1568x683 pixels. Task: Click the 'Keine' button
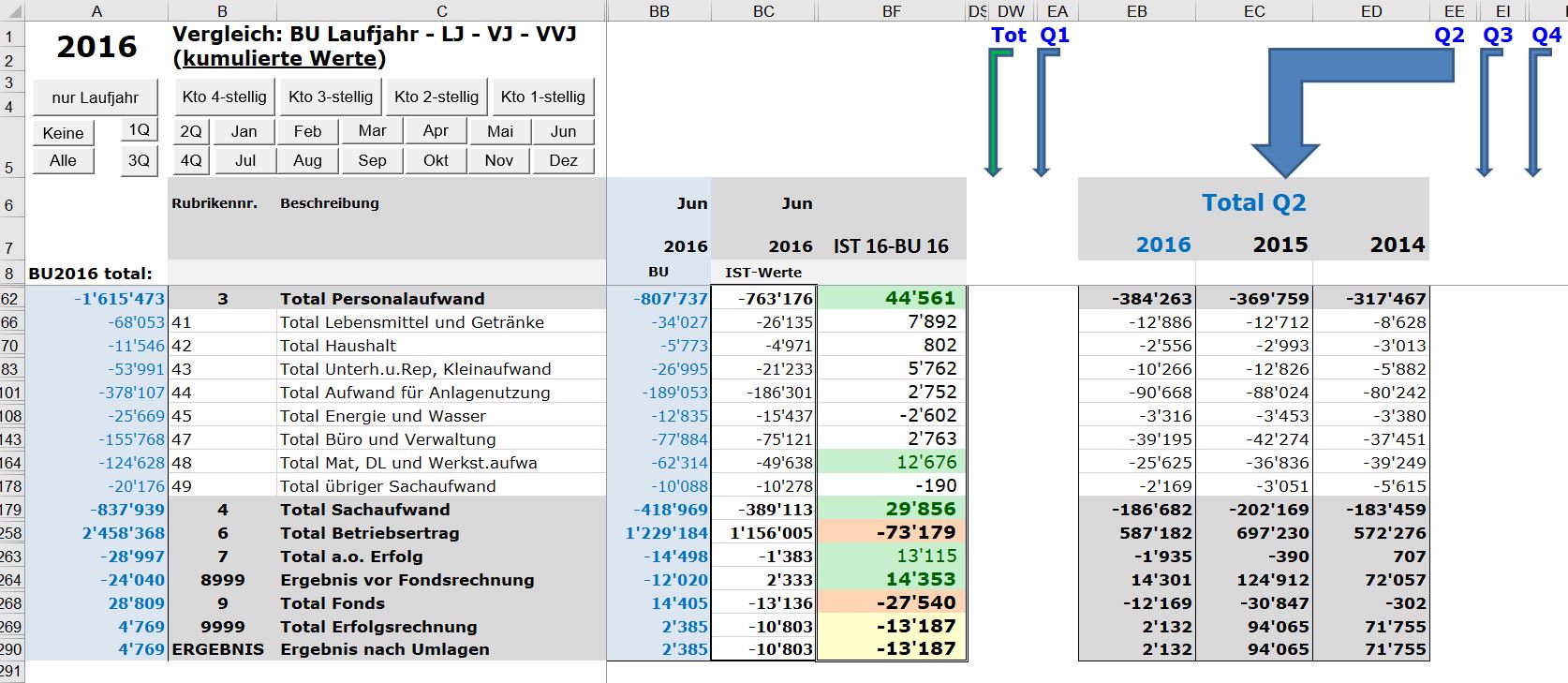[63, 133]
